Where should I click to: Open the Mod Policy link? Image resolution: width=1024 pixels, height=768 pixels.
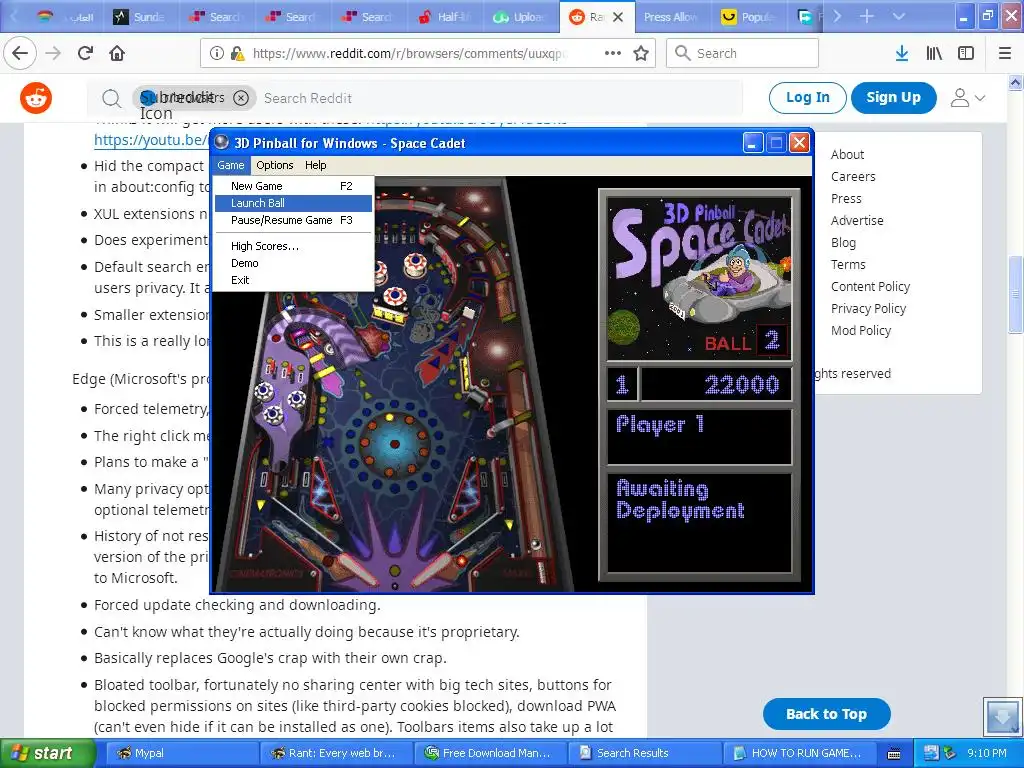(x=861, y=330)
